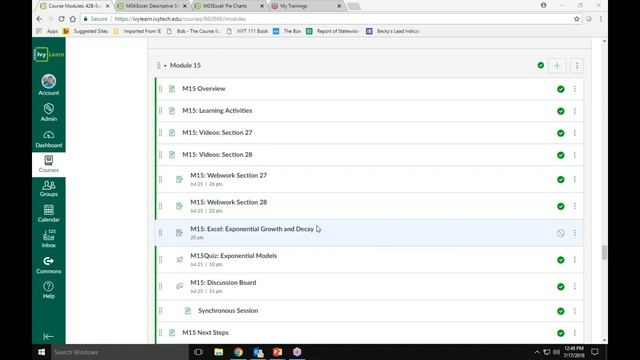Open M15: Learning Activities link
This screenshot has width=640, height=360.
tap(217, 111)
